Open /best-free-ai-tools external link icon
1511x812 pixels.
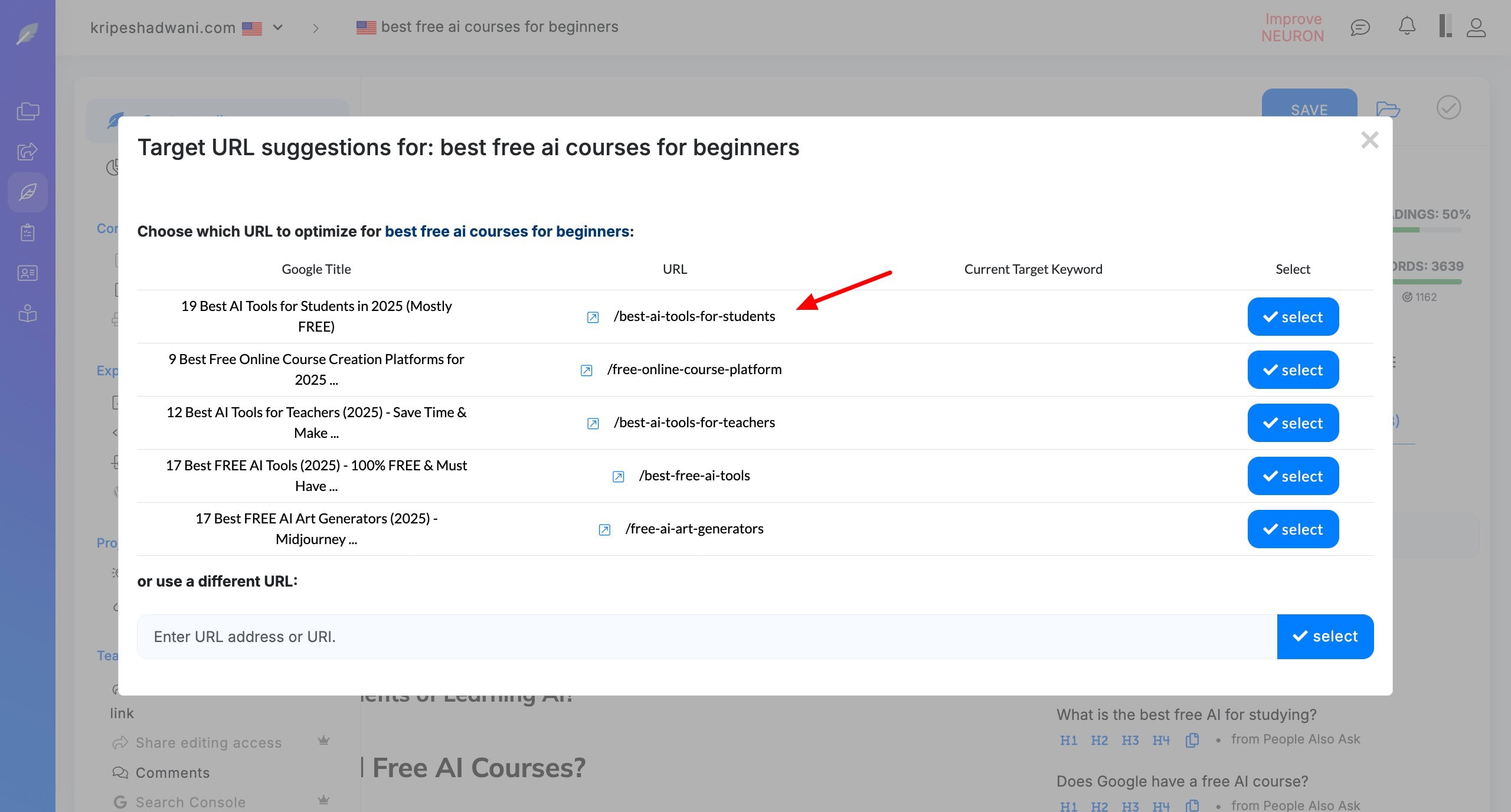point(618,477)
